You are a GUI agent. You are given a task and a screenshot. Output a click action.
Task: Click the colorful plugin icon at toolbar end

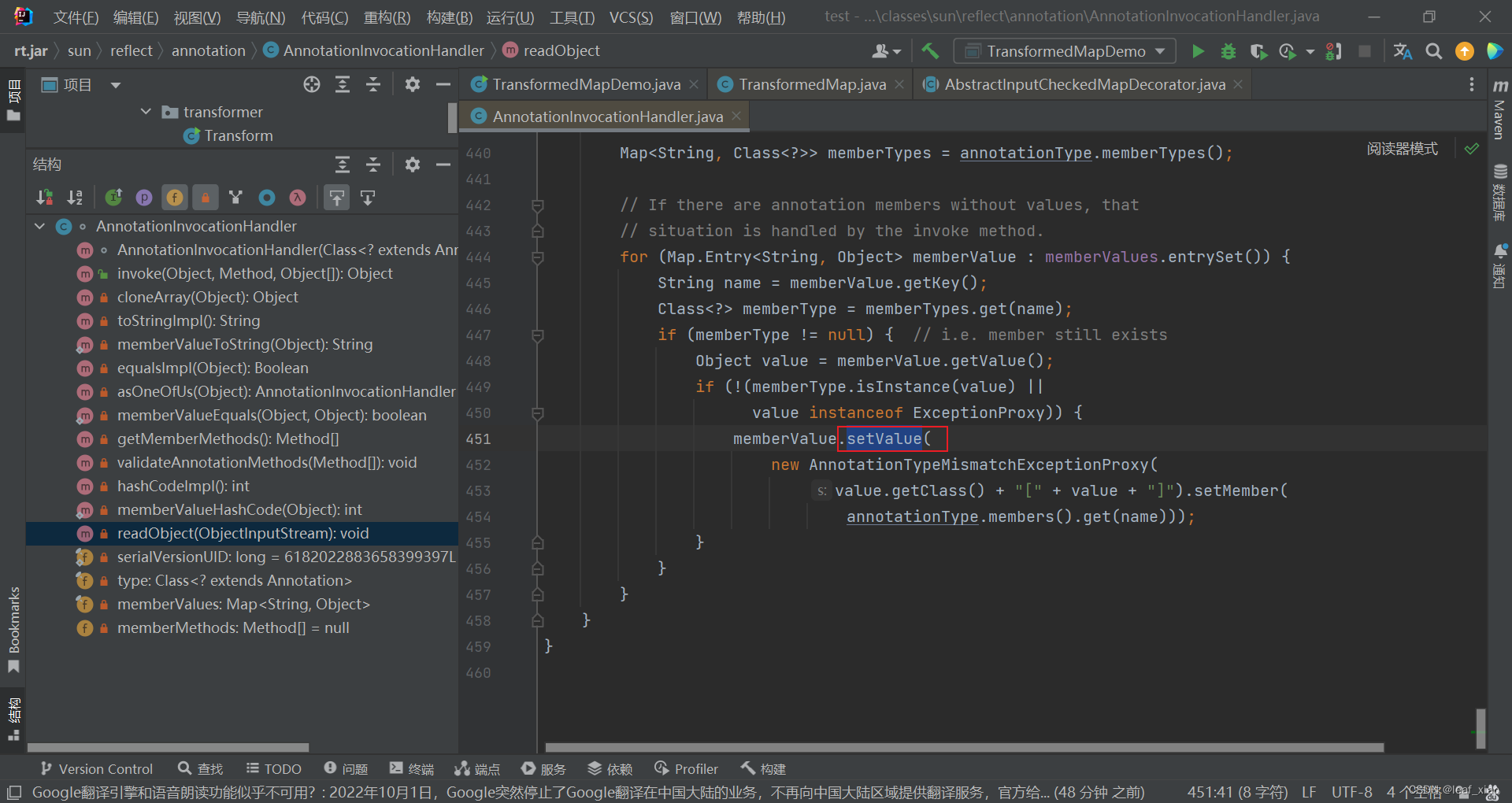(x=1495, y=51)
